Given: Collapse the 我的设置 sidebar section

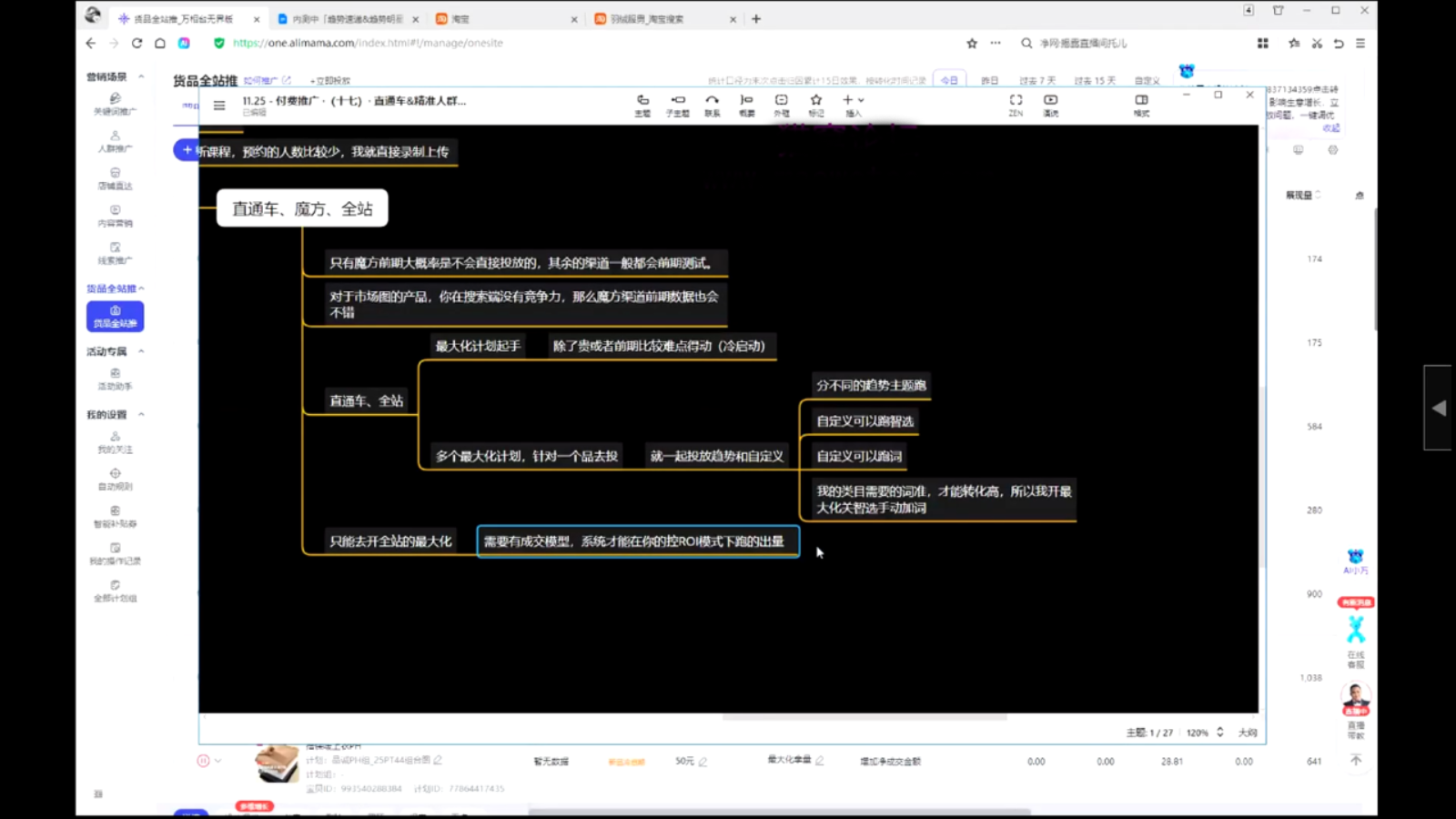Looking at the screenshot, I should pos(141,415).
